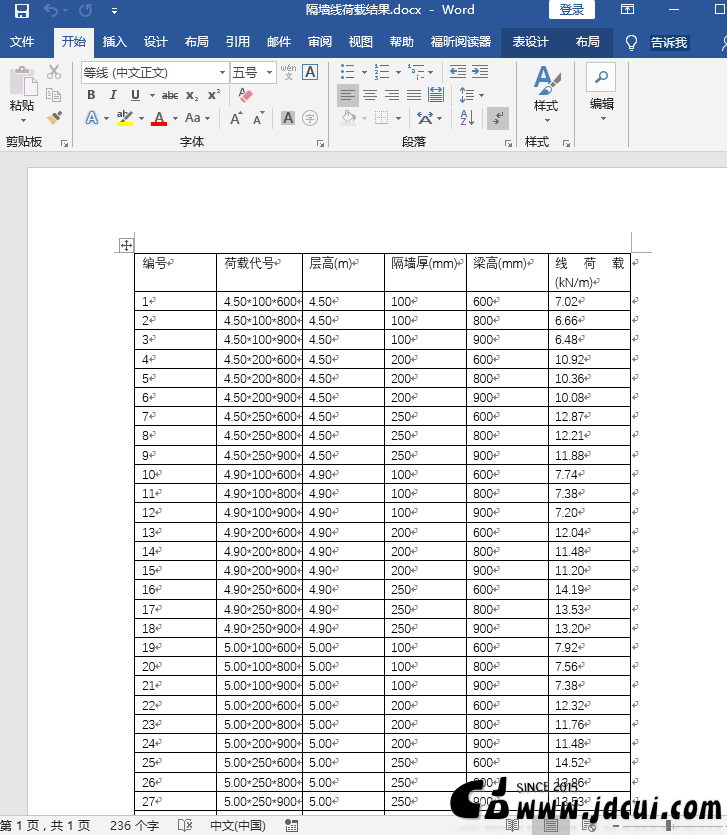The width and height of the screenshot is (727, 835).
Task: Toggle Underline formatting
Action: pyautogui.click(x=135, y=95)
